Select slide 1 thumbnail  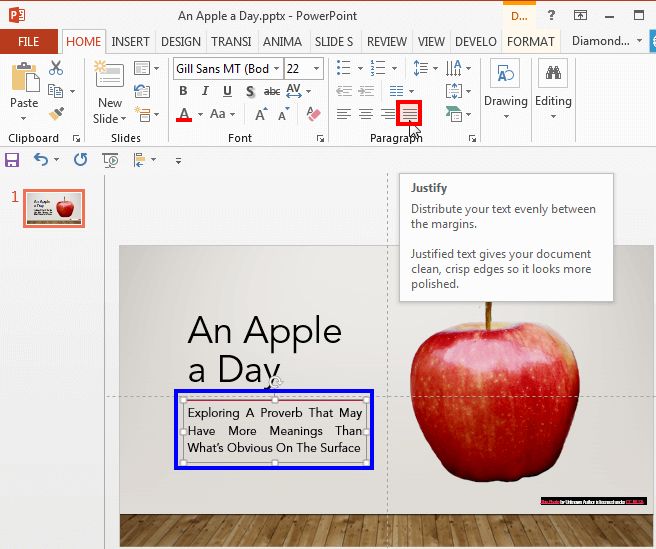pos(54,208)
